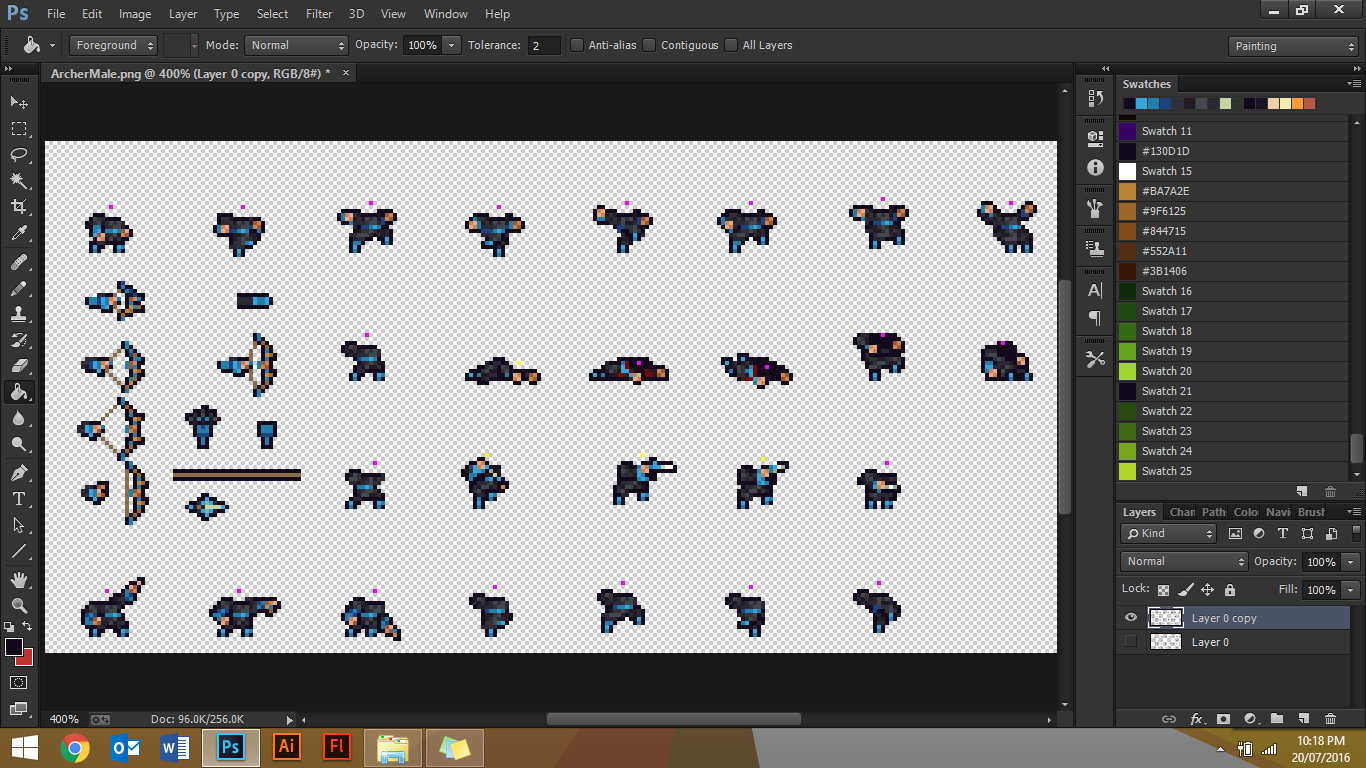
Task: Select Layer 0 in Layers panel
Action: point(1233,642)
